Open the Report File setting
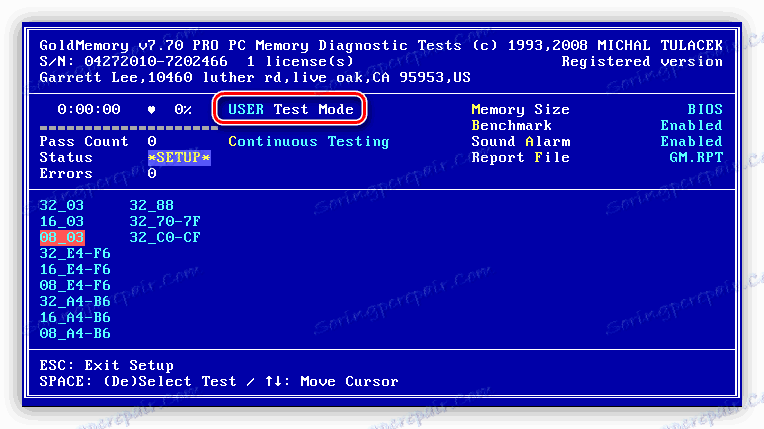Viewport: 764px width, 429px height. pyautogui.click(x=520, y=157)
